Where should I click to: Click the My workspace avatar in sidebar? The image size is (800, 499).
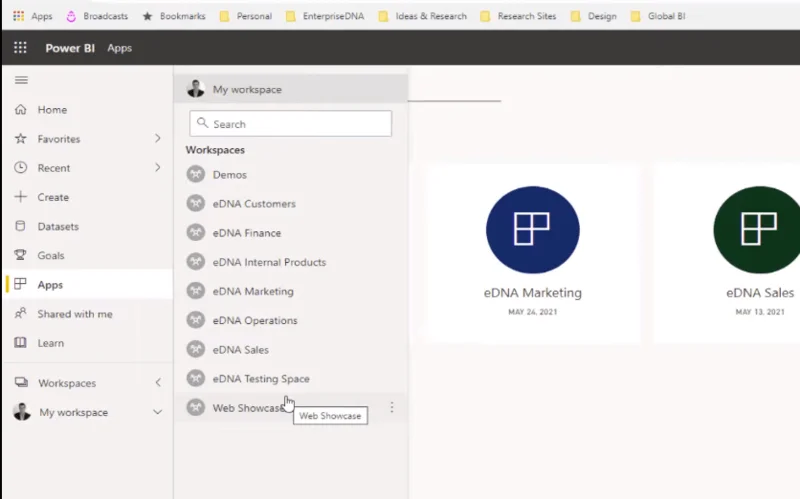pos(22,411)
